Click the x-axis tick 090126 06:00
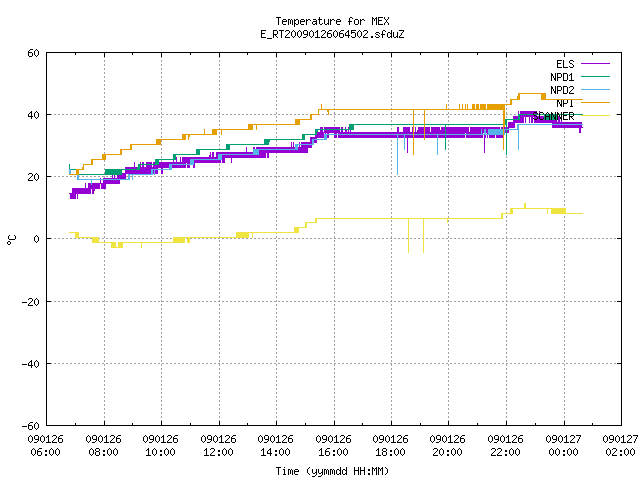Viewport: 640px width, 480px height. click(46, 446)
